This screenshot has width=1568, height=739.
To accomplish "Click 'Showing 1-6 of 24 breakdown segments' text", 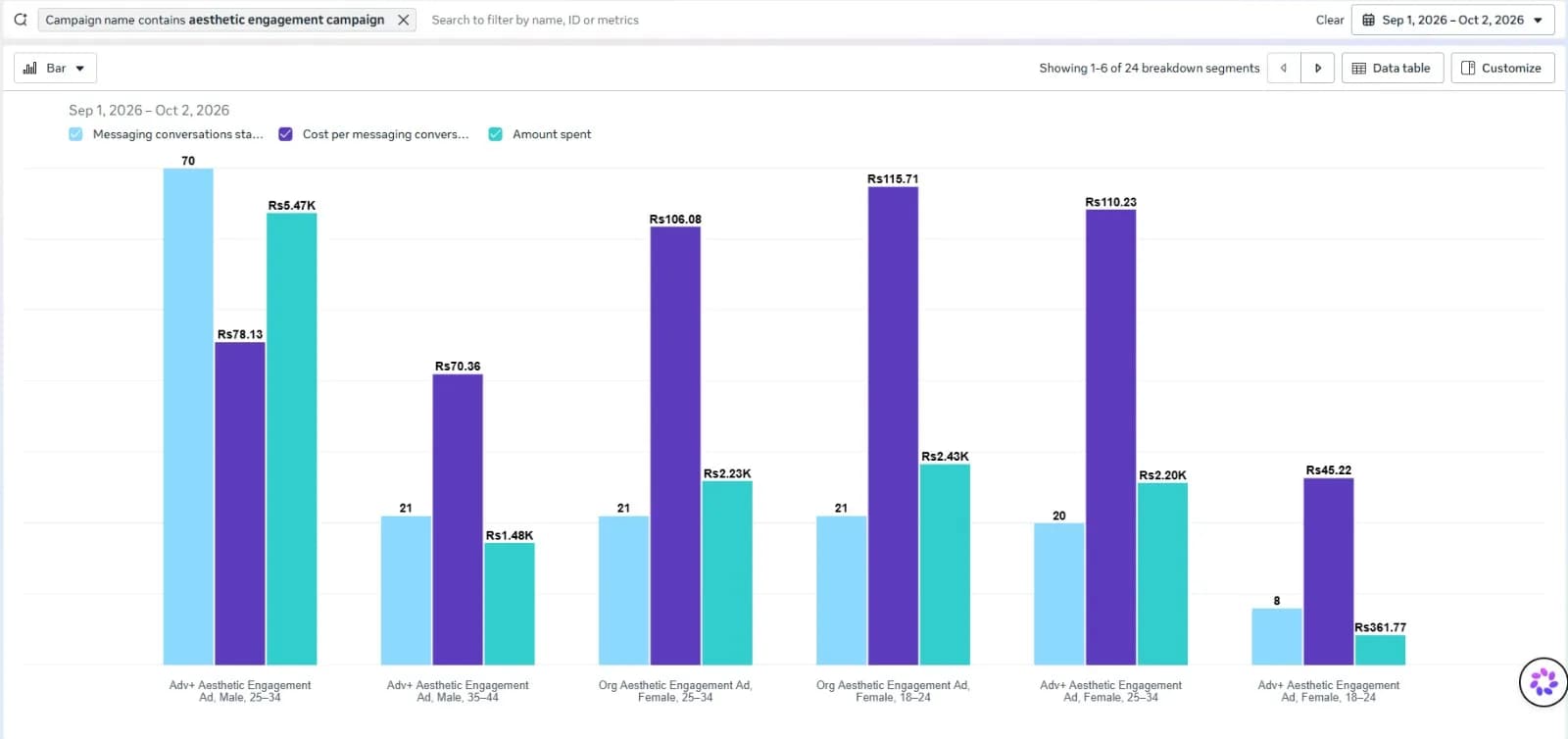I will [1149, 68].
